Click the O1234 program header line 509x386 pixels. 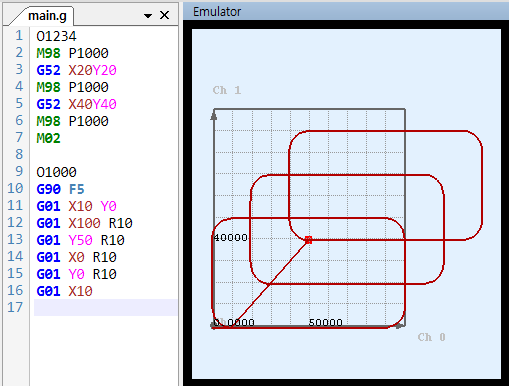56,36
